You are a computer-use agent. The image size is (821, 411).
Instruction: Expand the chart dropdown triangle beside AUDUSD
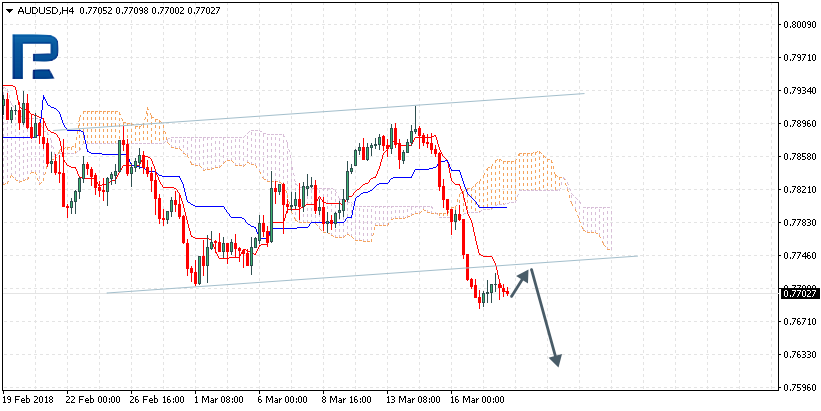coord(8,10)
